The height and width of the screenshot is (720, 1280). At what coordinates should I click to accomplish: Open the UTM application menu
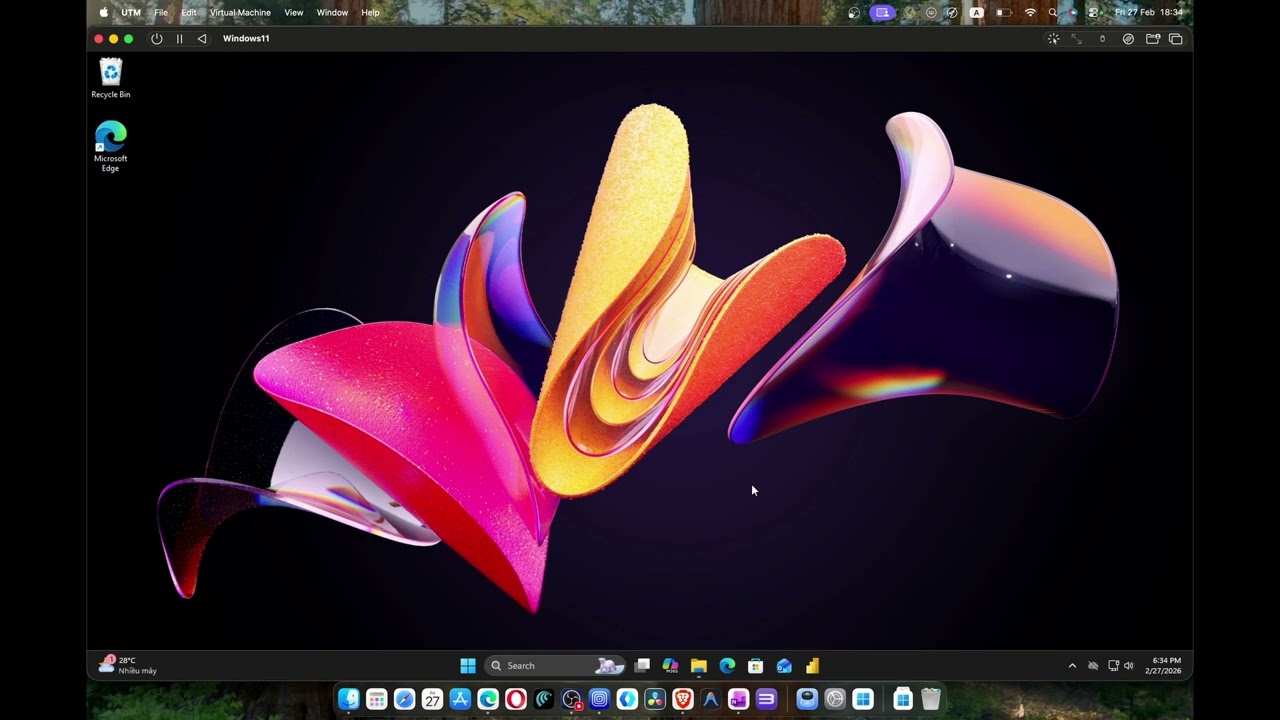(x=131, y=13)
